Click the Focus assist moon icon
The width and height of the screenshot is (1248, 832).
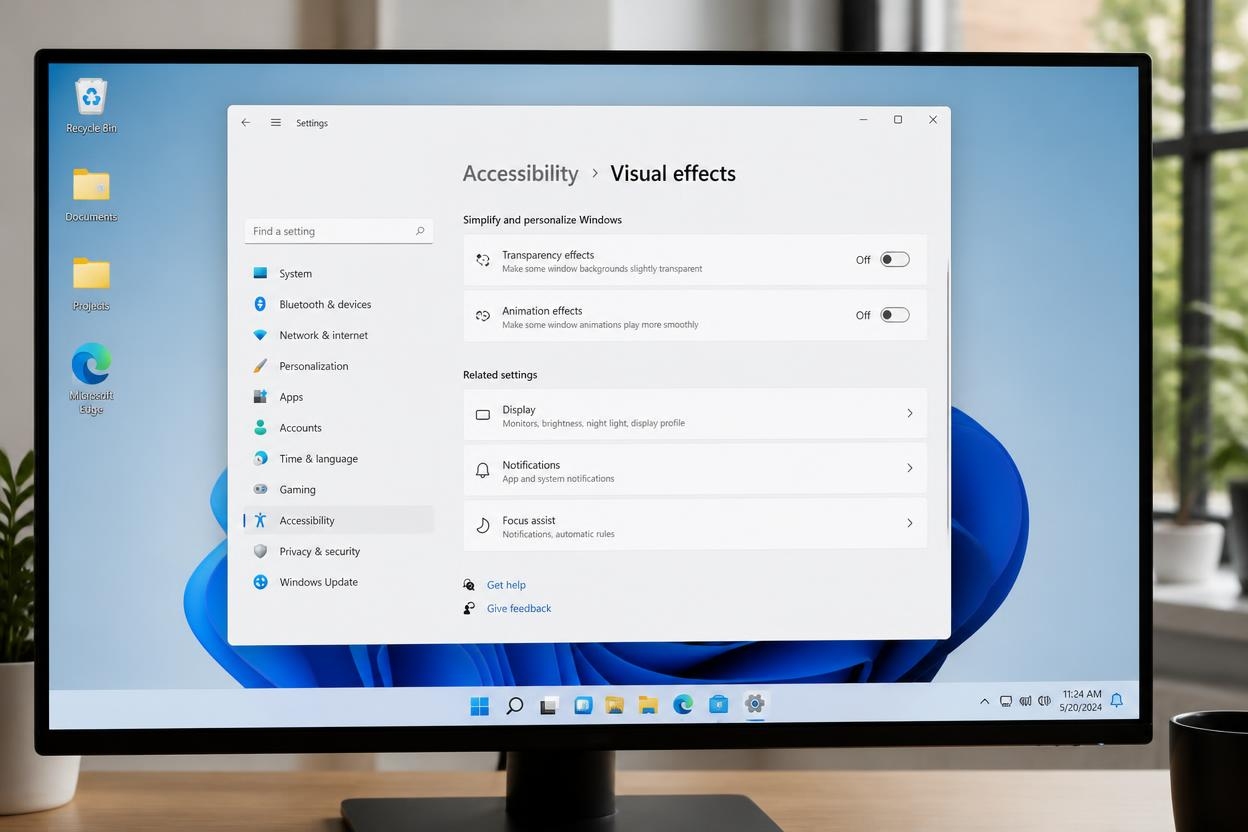point(483,525)
